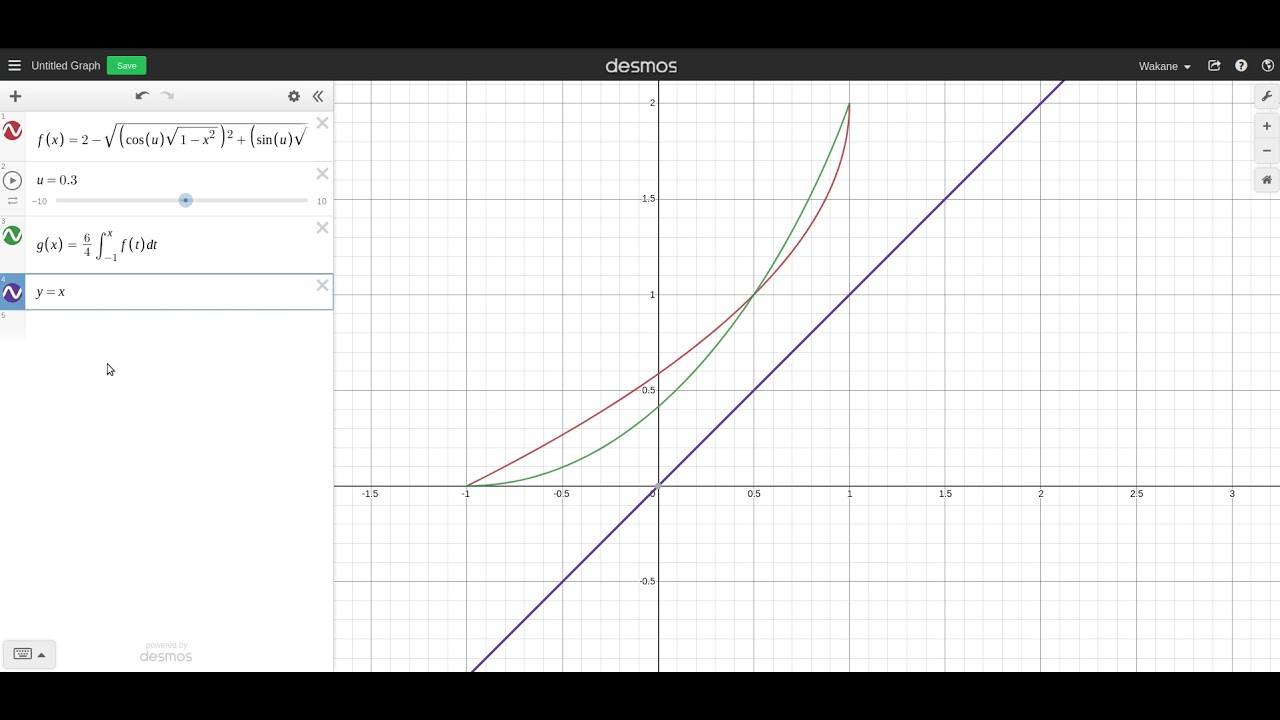
Task: Expand the keyboard toggle arrow
Action: click(41, 655)
